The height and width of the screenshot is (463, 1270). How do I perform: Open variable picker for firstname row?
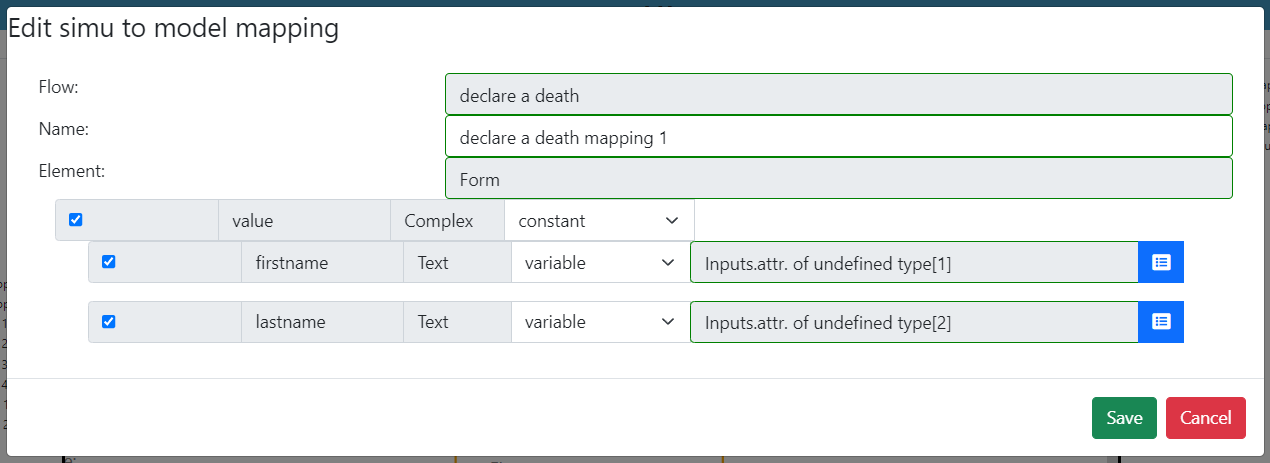[x=1161, y=262]
